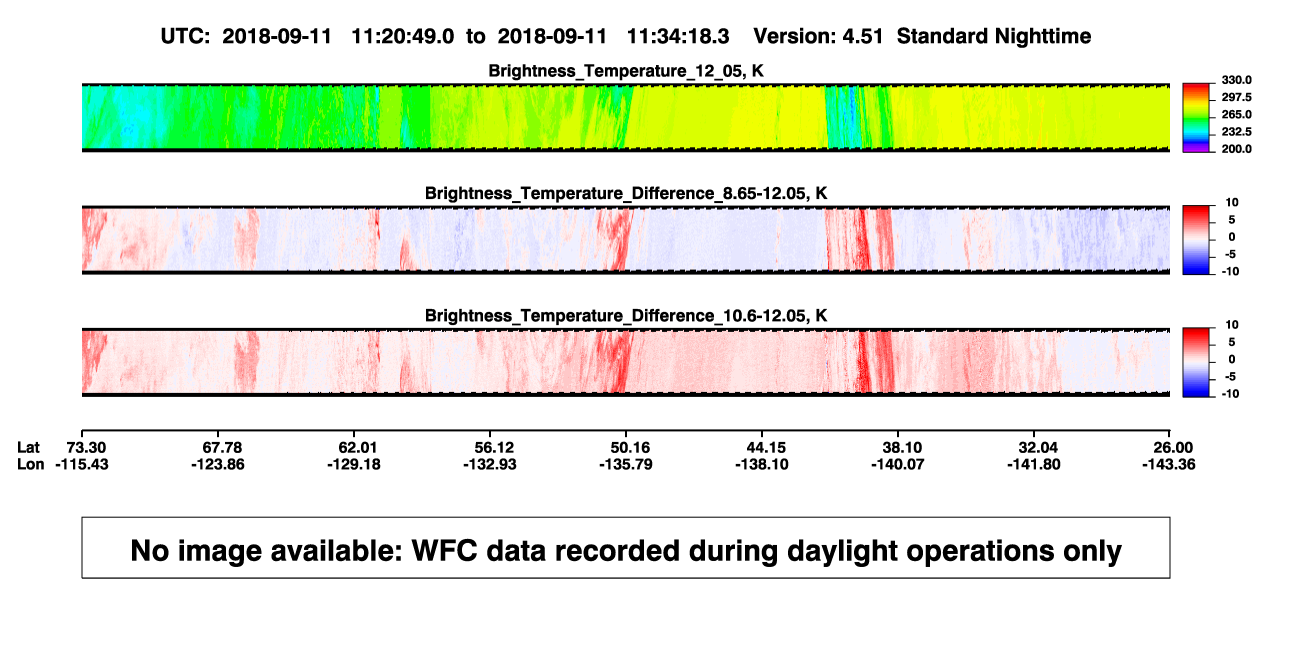Click the Version: 4.51 text
This screenshot has width=1300, height=667.
pos(819,36)
